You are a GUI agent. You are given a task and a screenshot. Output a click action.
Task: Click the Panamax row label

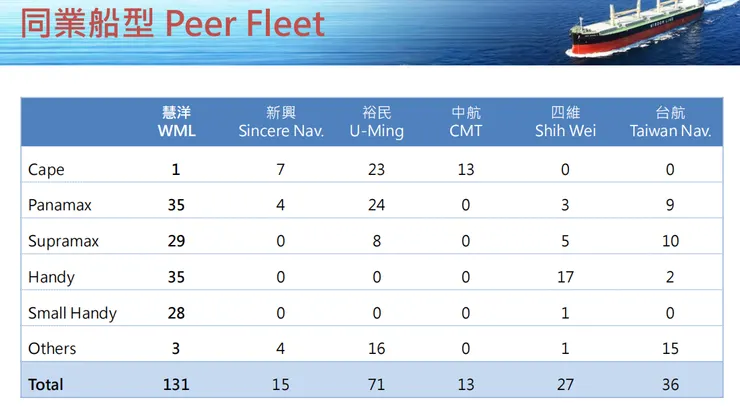click(60, 205)
